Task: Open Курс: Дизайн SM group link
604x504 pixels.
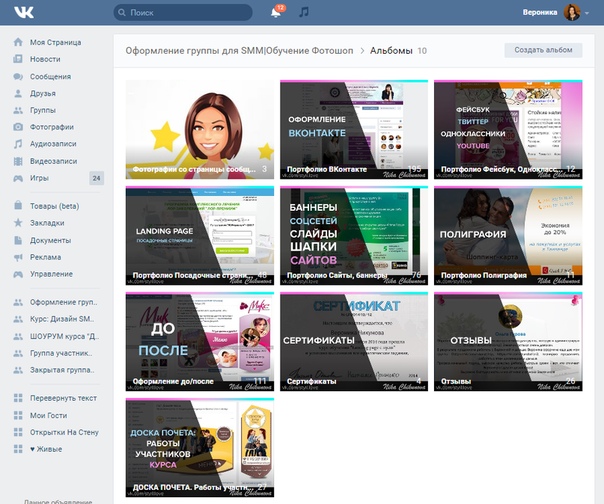Action: pyautogui.click(x=62, y=319)
